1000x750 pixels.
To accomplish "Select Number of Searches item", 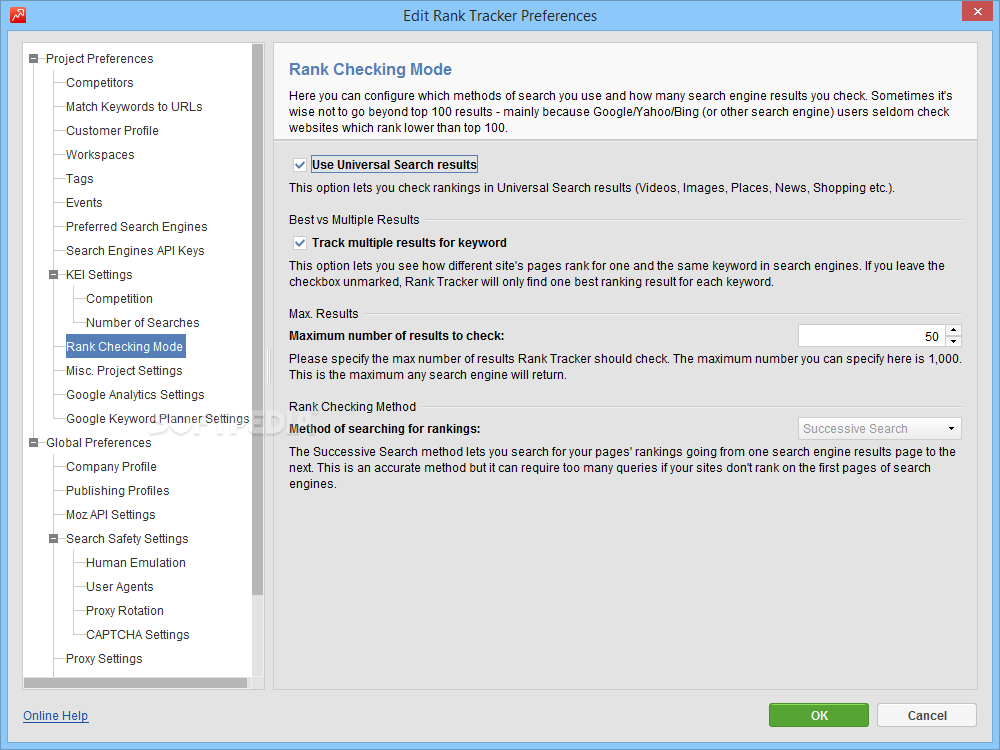I will pos(143,323).
